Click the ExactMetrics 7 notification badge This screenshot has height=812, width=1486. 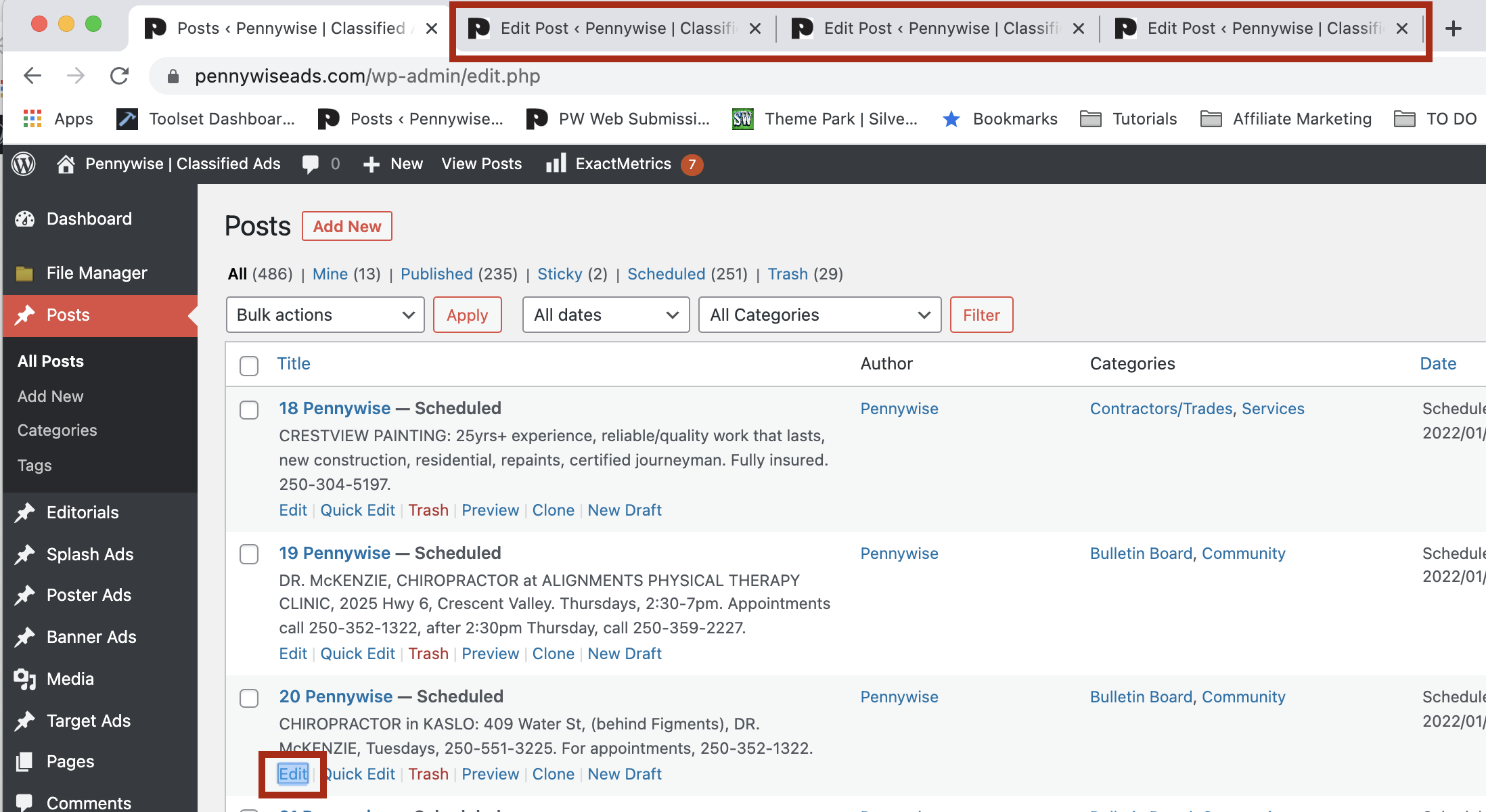tap(692, 164)
